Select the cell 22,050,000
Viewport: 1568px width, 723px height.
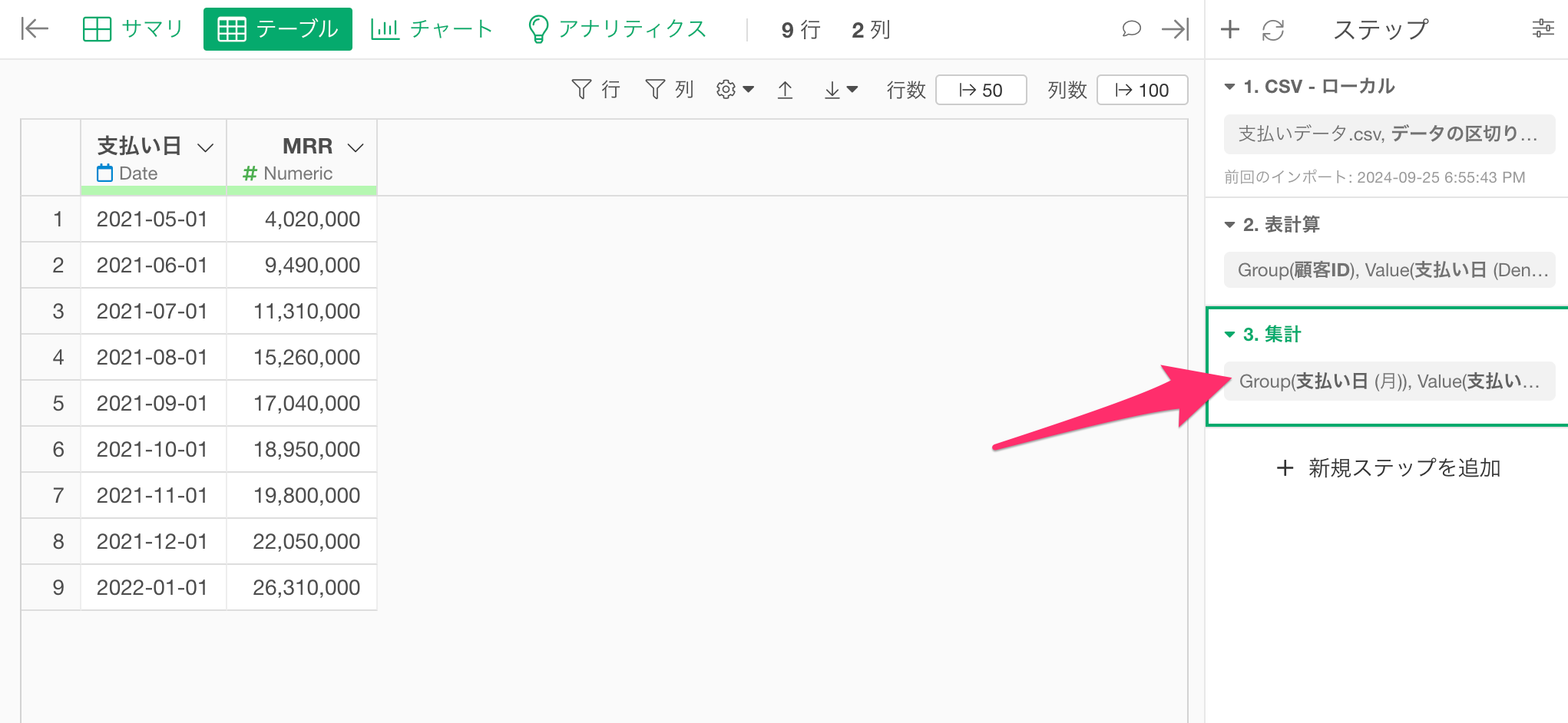coord(302,542)
